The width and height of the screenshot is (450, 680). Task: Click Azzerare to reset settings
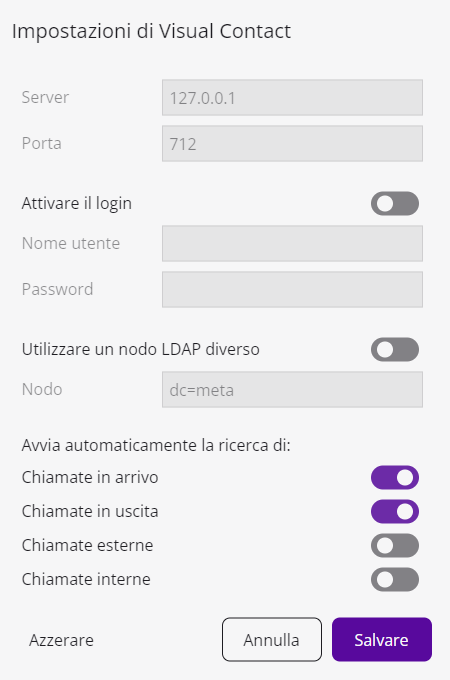61,640
